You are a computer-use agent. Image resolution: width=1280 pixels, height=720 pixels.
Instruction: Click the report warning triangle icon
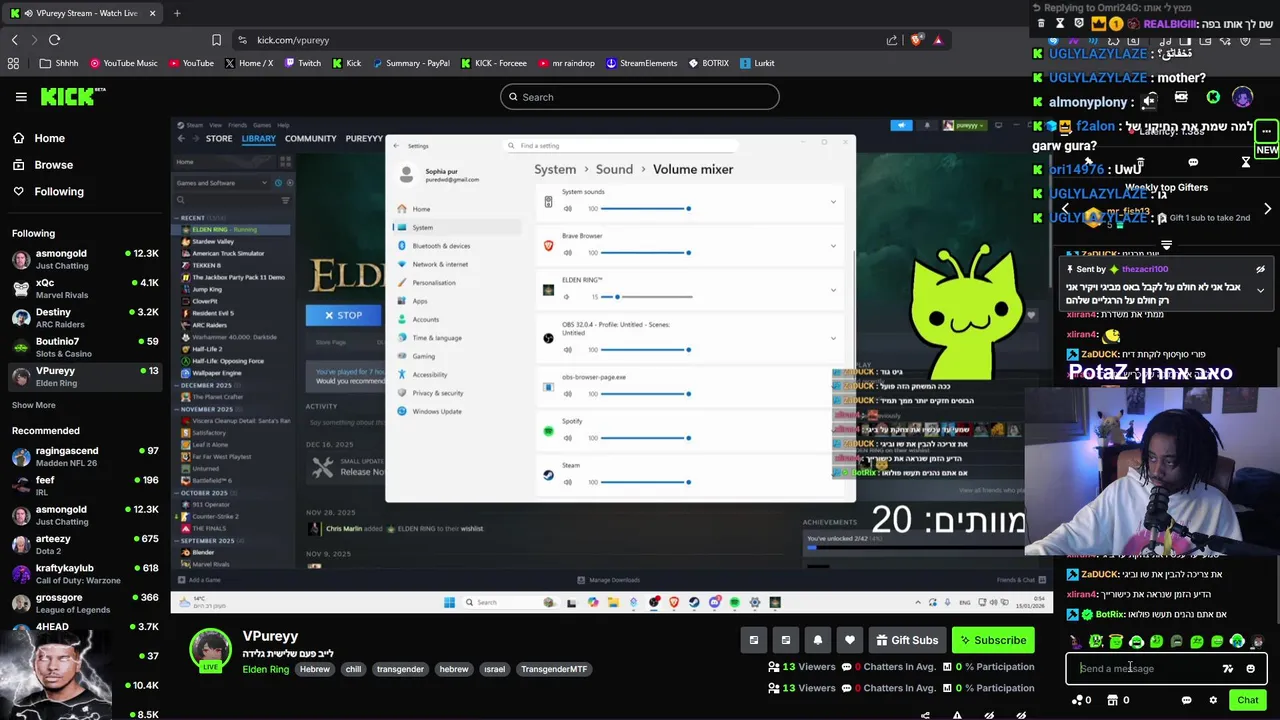pos(957,714)
